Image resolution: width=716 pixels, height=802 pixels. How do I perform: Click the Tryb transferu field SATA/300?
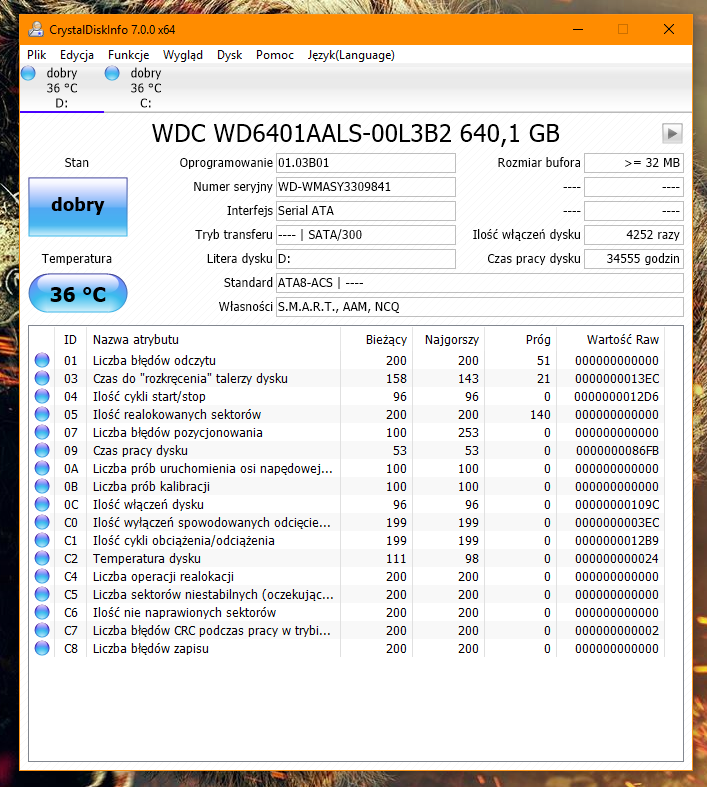tap(366, 235)
